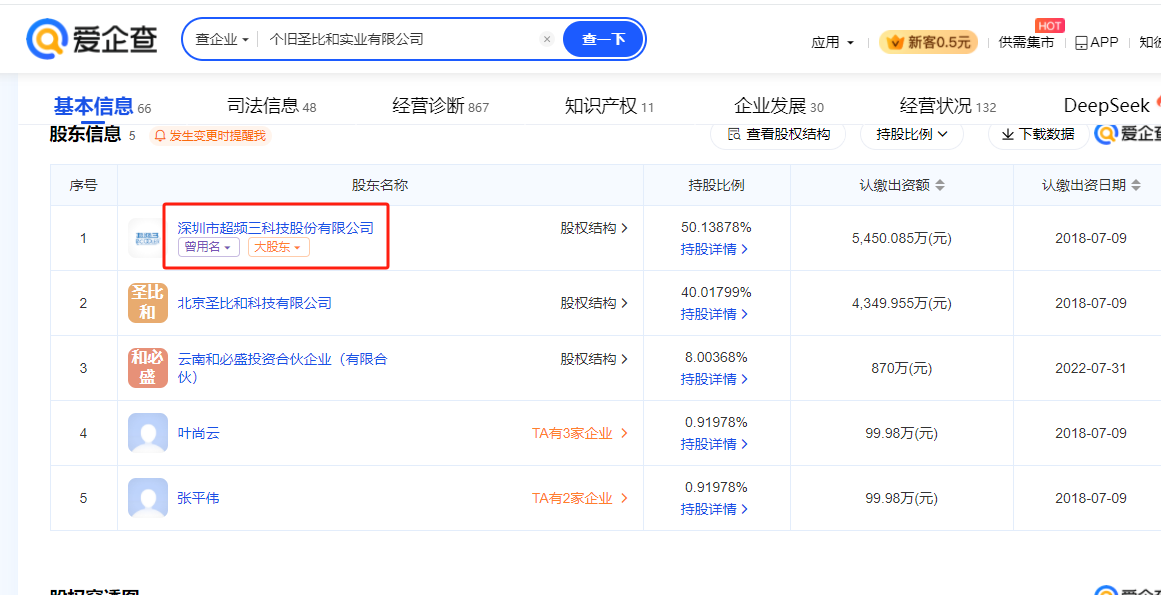View 叶尚云's TA有3家企业 link
The height and width of the screenshot is (595, 1161).
point(580,433)
